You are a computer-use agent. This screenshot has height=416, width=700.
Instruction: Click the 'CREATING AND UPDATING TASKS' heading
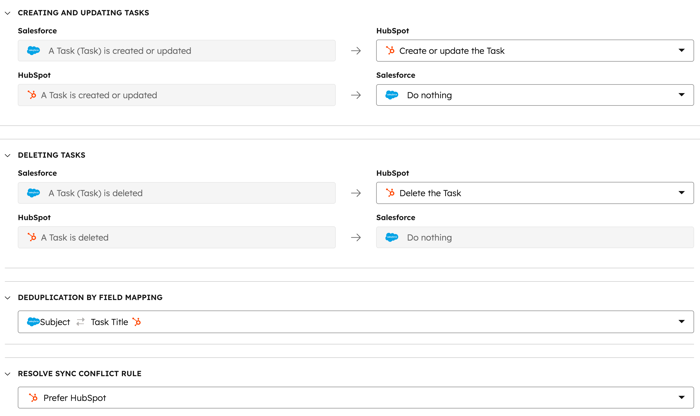tap(83, 13)
